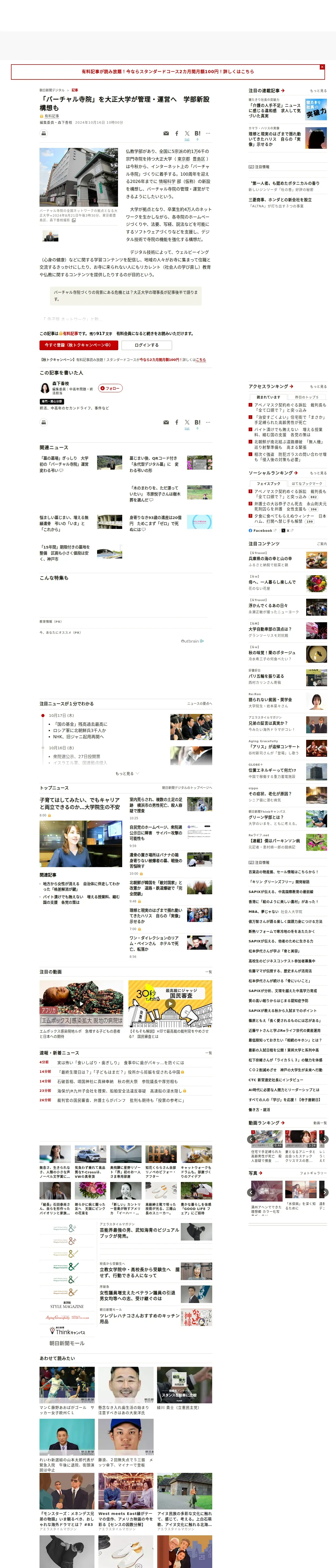Play the エムポックス感染拡大 video thumbnail
Screen dimensions: 336x1568
point(81,1003)
